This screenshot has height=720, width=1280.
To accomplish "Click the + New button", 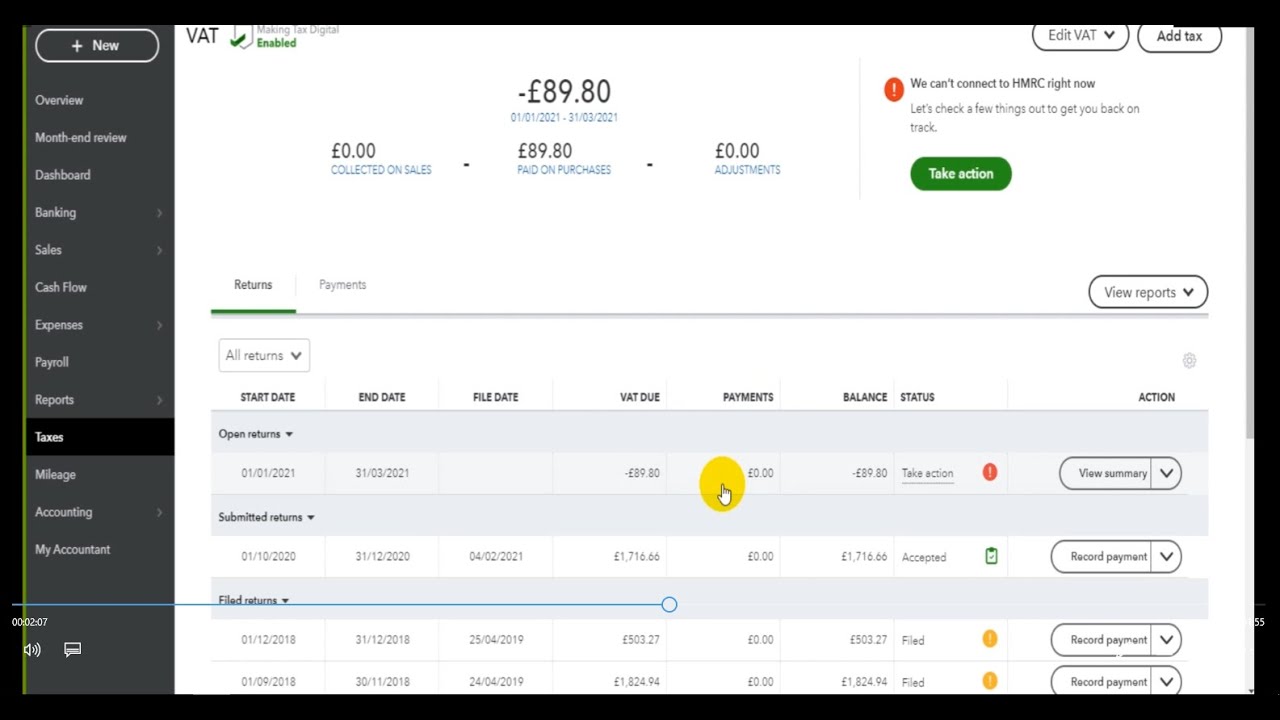I will [x=97, y=45].
